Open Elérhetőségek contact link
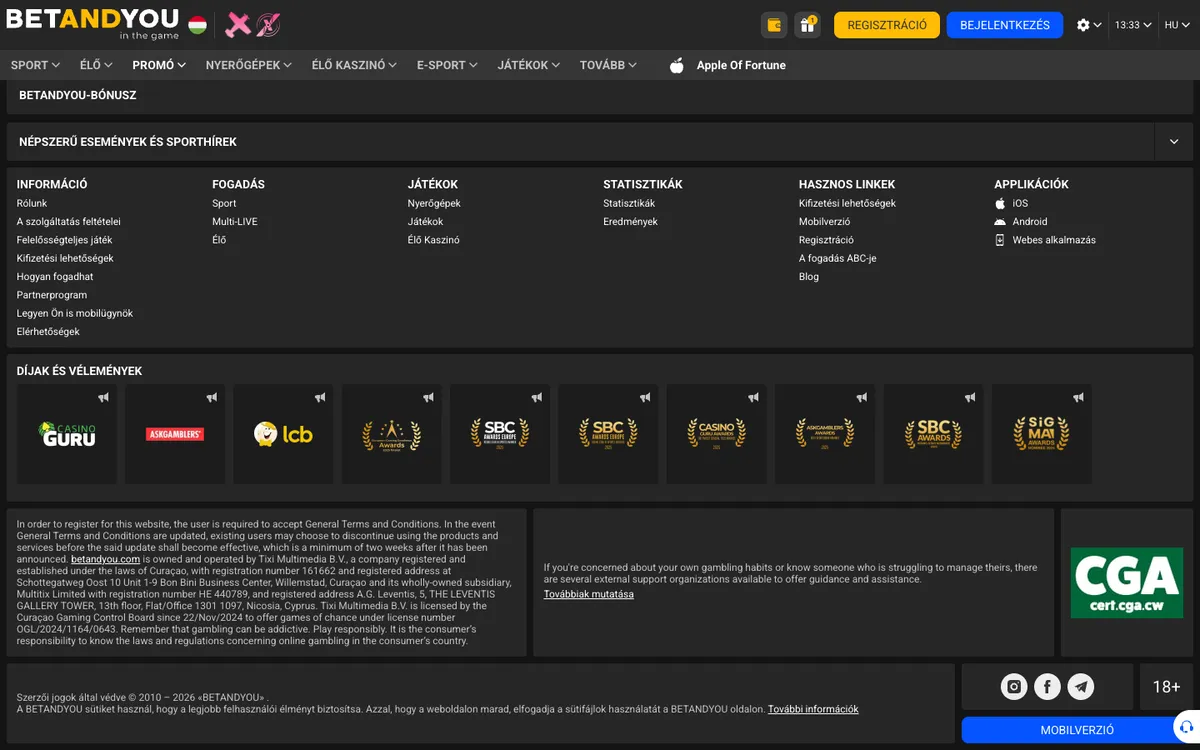Image resolution: width=1200 pixels, height=750 pixels. pos(48,332)
